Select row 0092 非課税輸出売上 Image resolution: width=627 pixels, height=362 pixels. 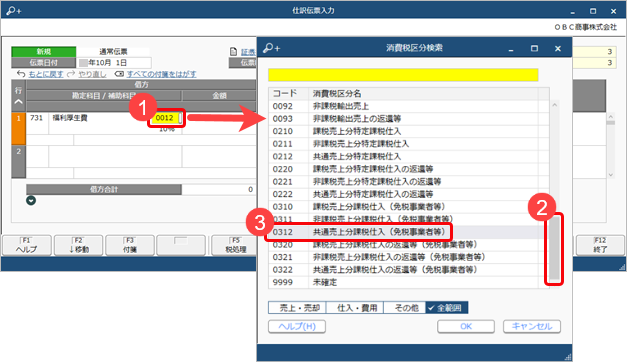pos(403,106)
